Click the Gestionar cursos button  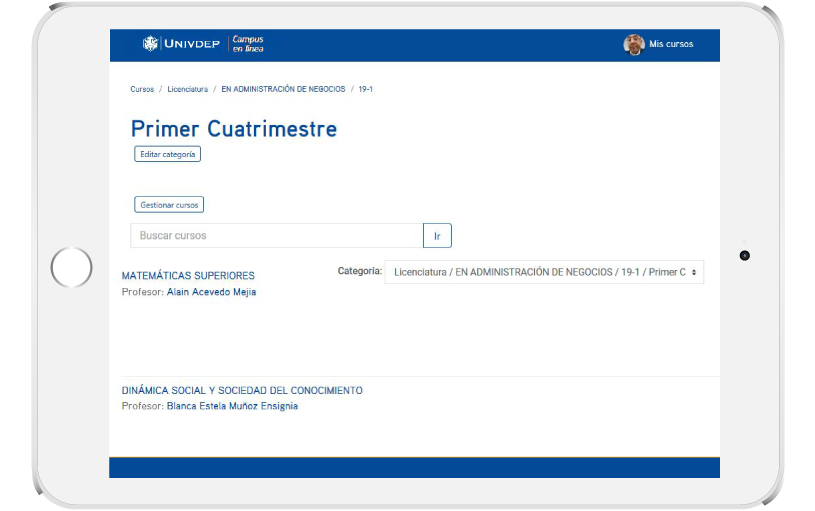click(169, 205)
